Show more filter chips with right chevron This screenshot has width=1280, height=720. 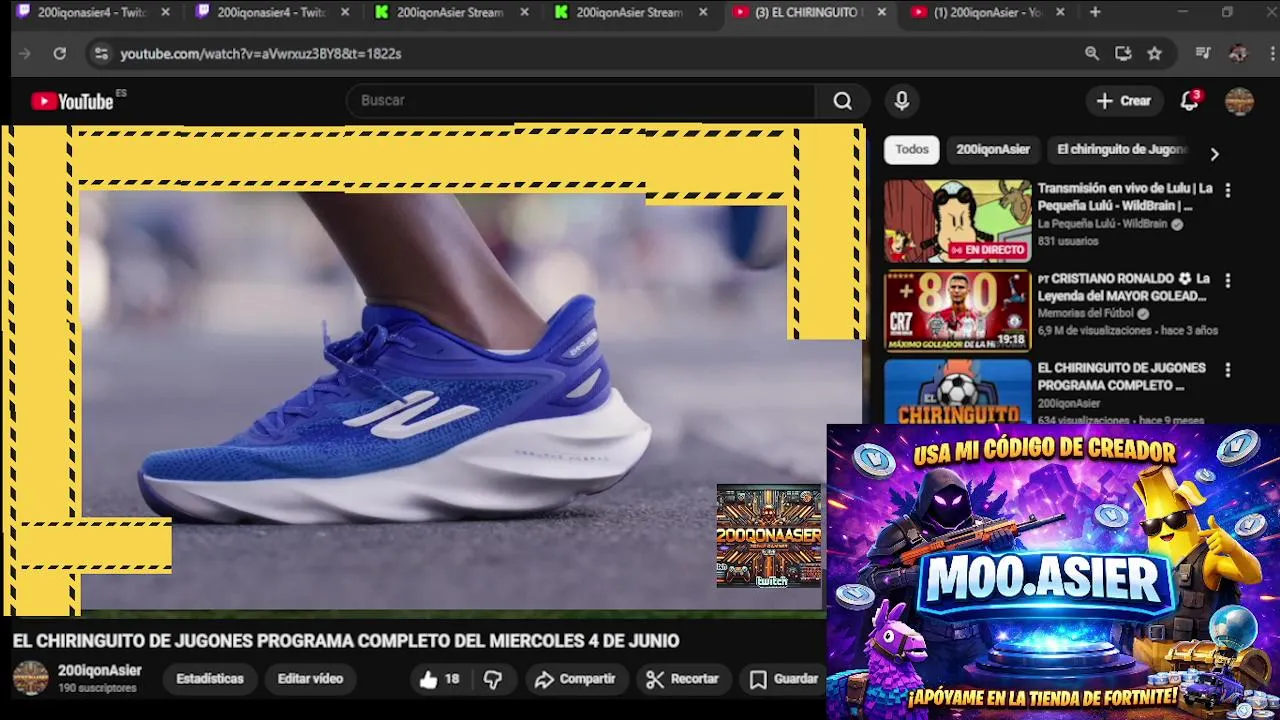[x=1214, y=154]
